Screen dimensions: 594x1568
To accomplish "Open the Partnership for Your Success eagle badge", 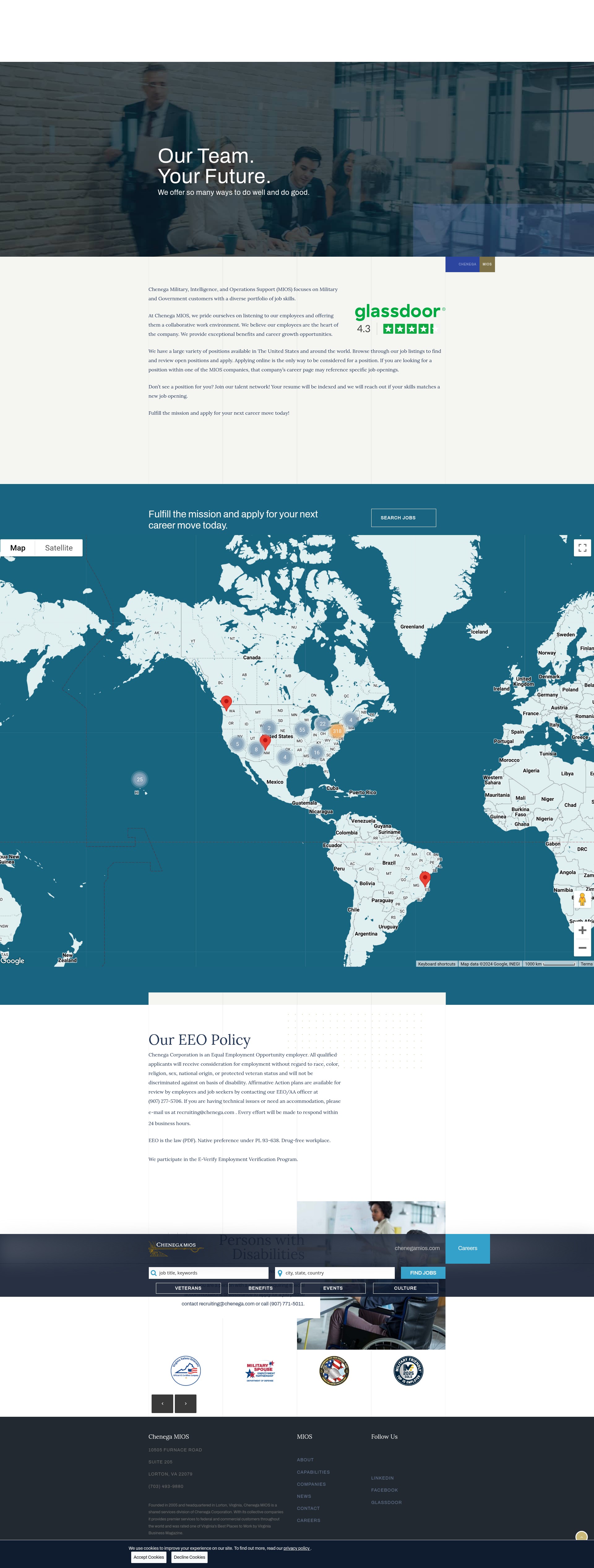I will tap(334, 1371).
